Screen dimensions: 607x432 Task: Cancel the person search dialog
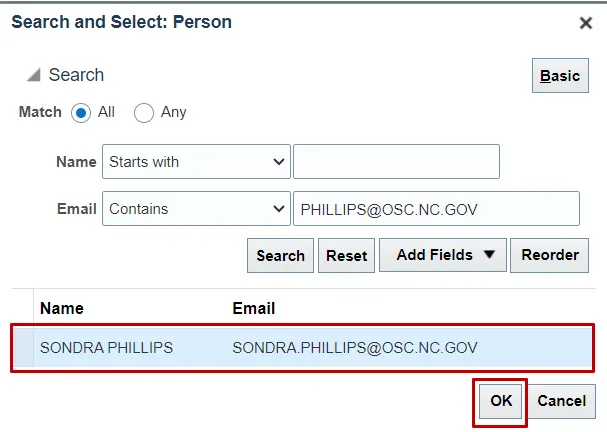(561, 401)
